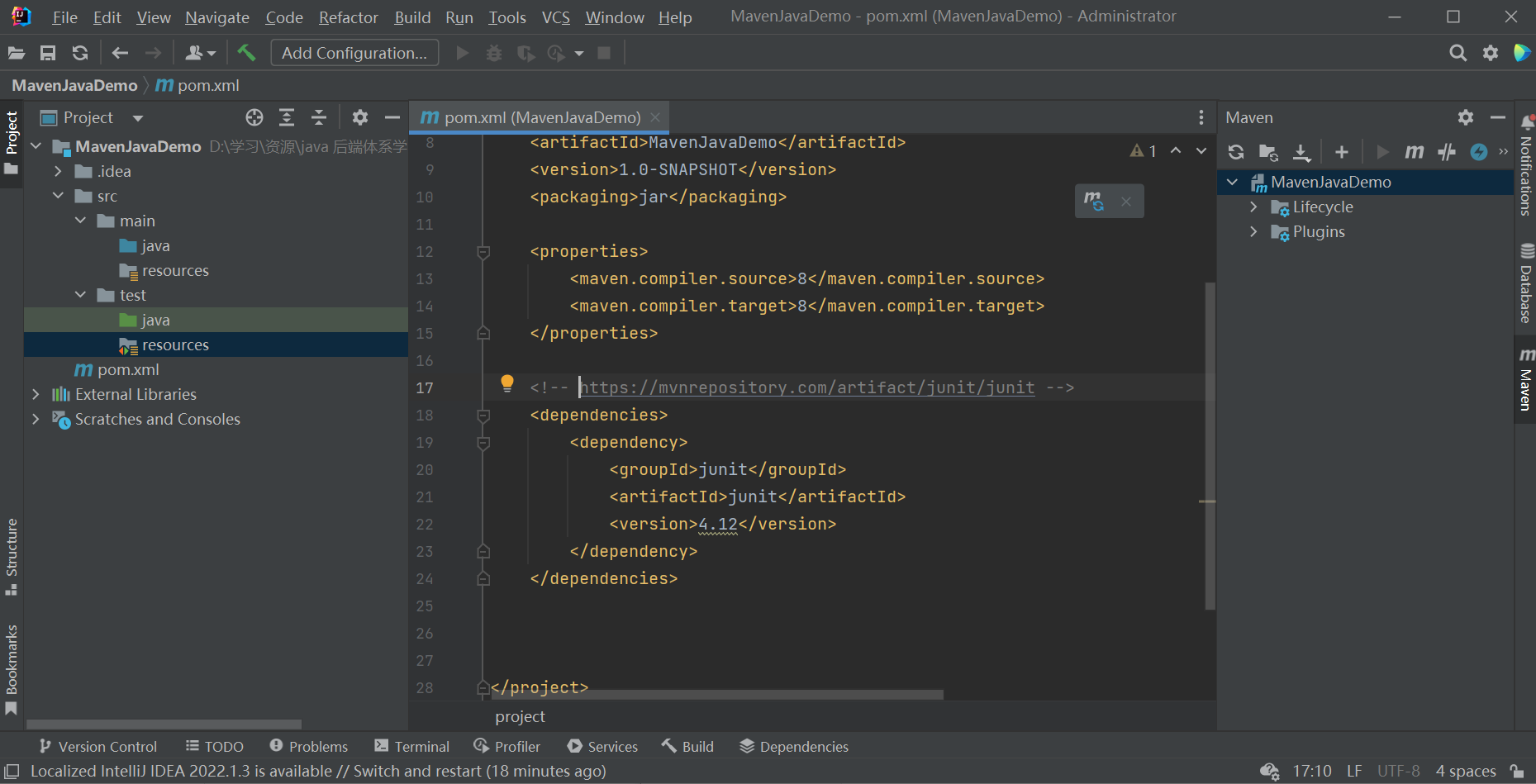Click the UTF-8 encoding status widget
Viewport: 1536px width, 784px height.
tap(1399, 771)
